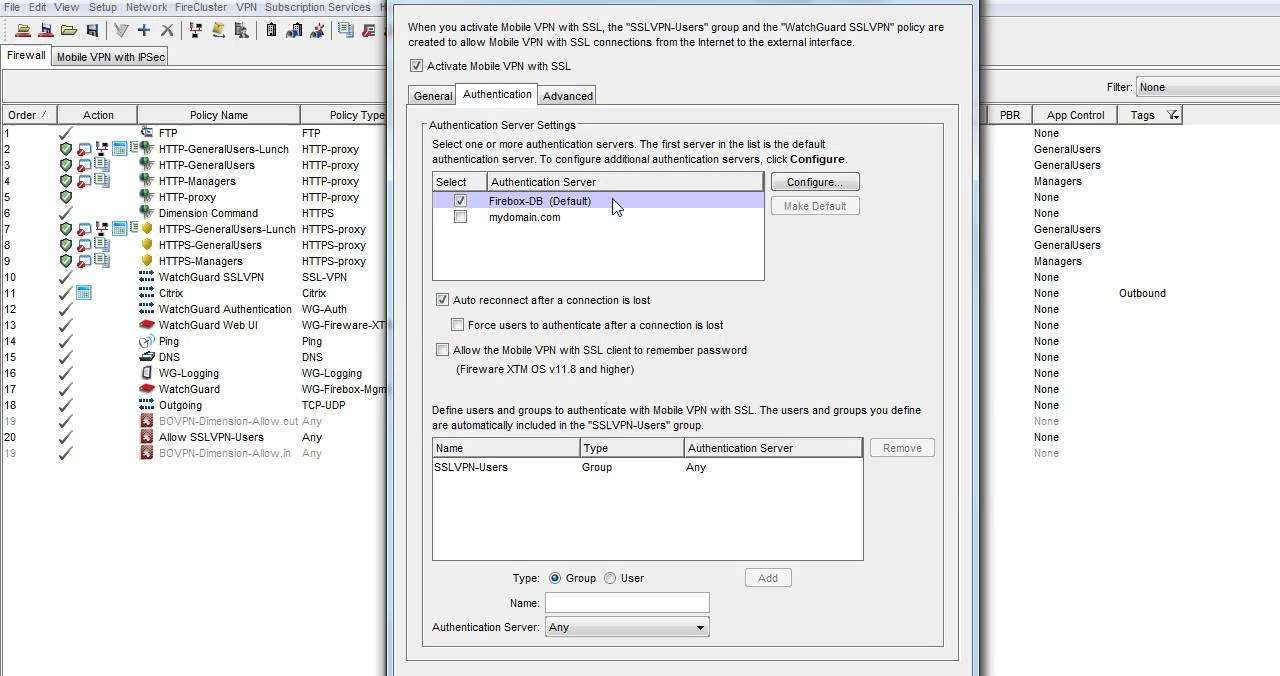
Task: Click the Tags column filter icon
Action: click(1173, 115)
